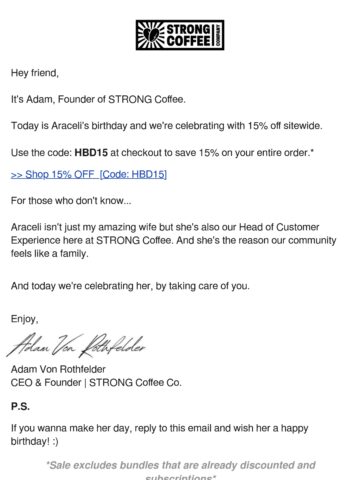Click the 'Hey friend,' greeting line

click(35, 73)
